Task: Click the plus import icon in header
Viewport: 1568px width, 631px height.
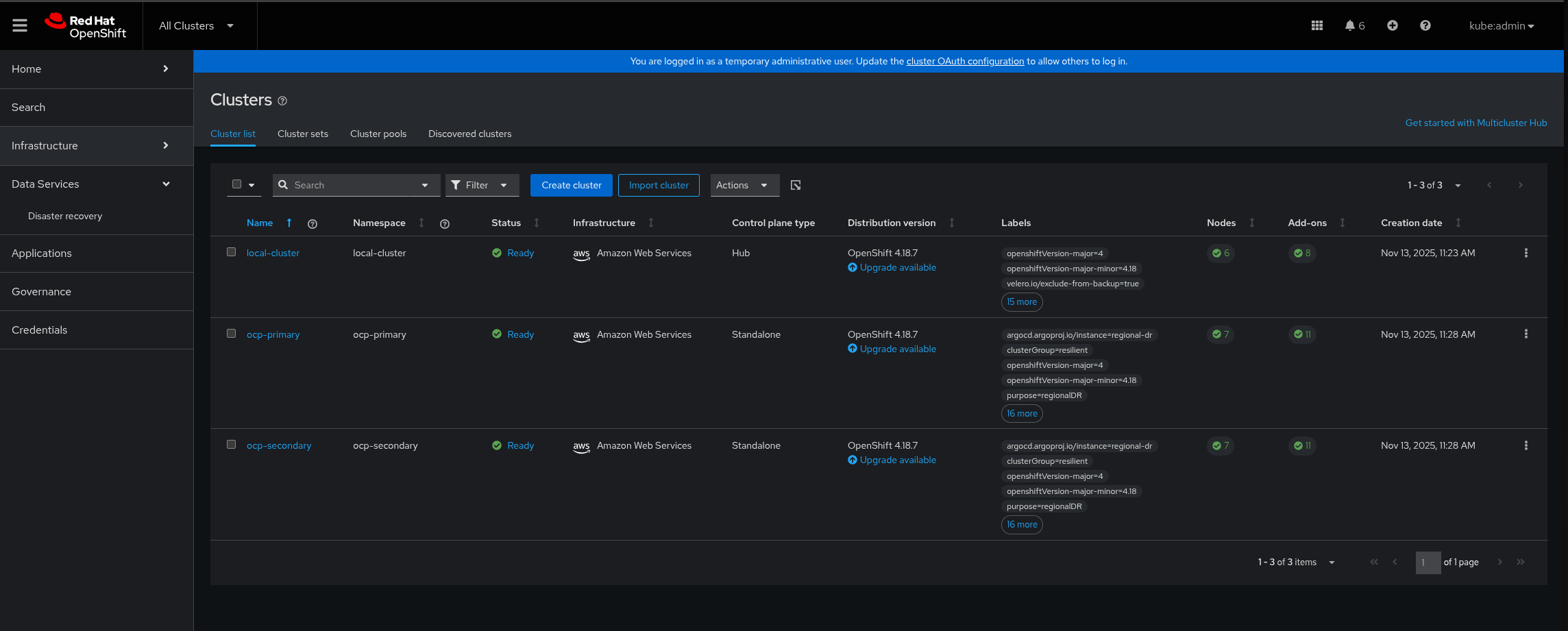Action: click(1392, 25)
